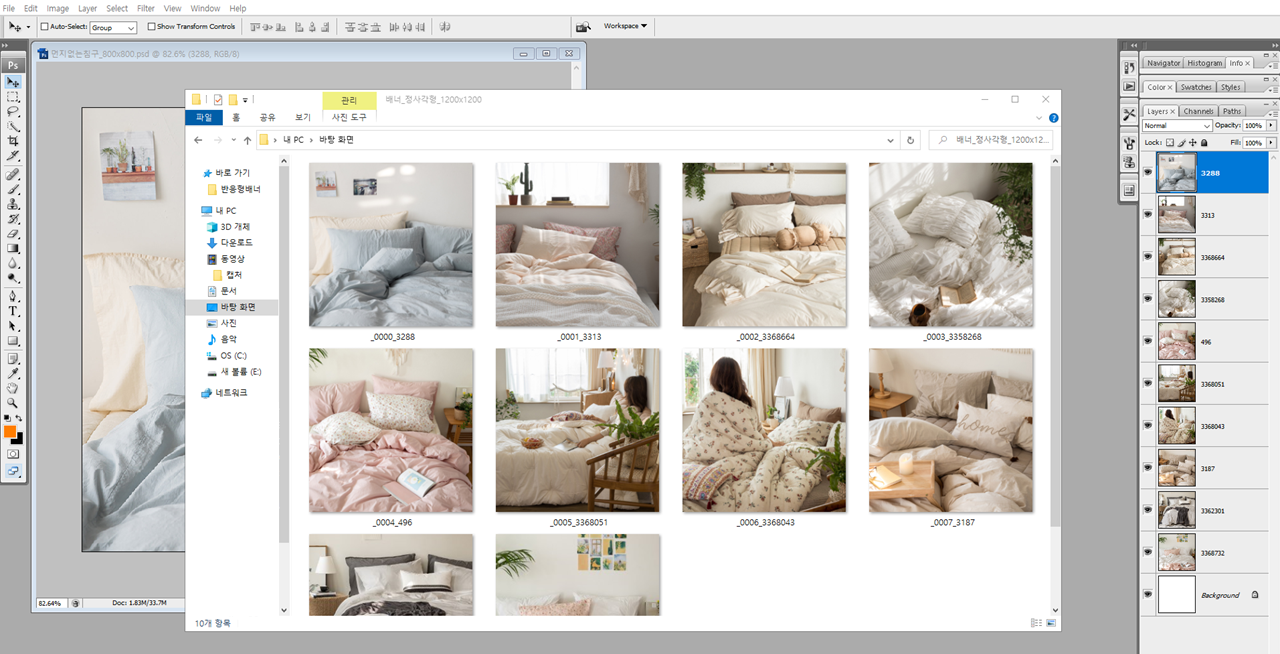The height and width of the screenshot is (654, 1280).
Task: Hide layer 3358268 via eye icon
Action: click(x=1148, y=299)
